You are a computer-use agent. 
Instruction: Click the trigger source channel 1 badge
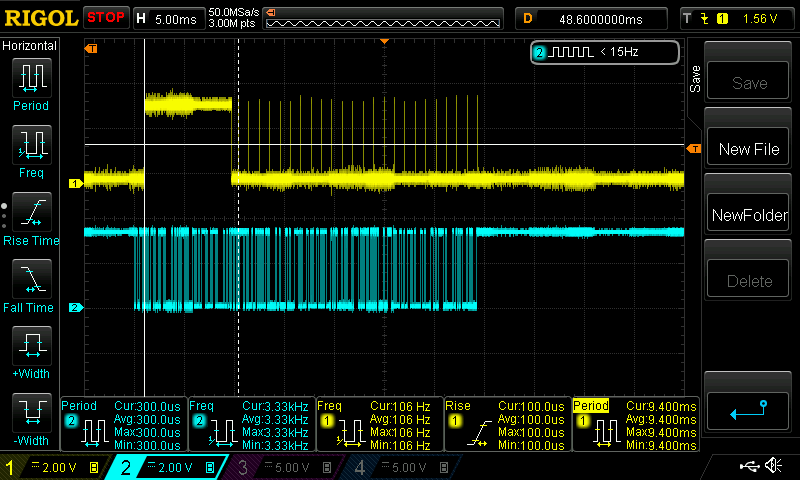pyautogui.click(x=722, y=19)
